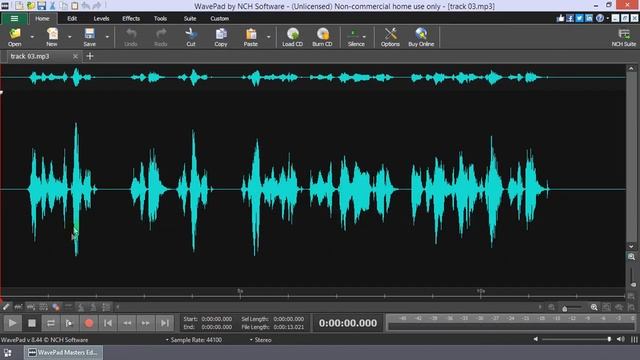Viewport: 640px width, 360px height.
Task: Switch to the Custom ribbon tab
Action: (220, 18)
